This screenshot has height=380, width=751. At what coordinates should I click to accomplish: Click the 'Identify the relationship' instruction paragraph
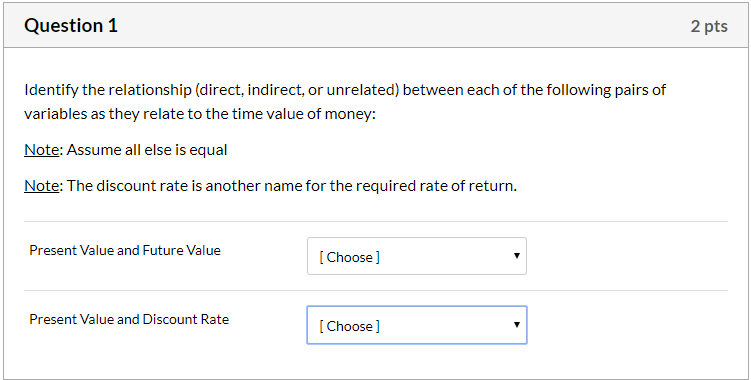tap(345, 102)
